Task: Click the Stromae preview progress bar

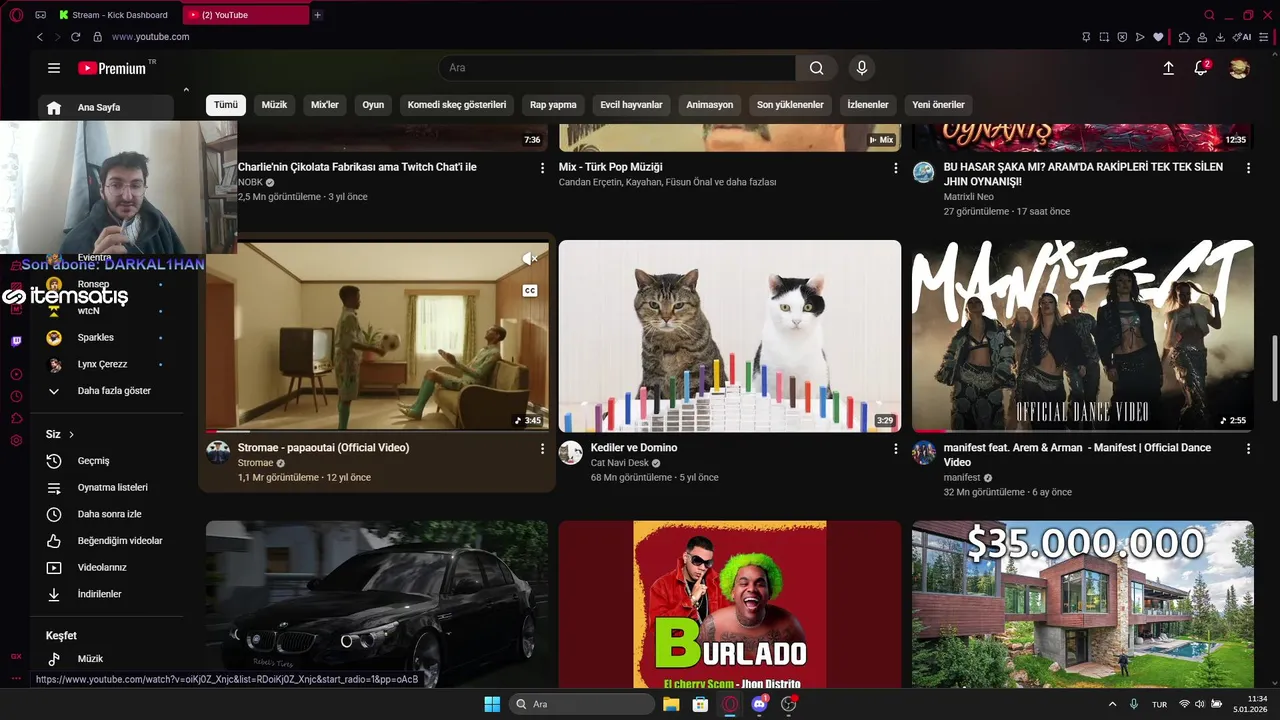Action: tap(377, 431)
